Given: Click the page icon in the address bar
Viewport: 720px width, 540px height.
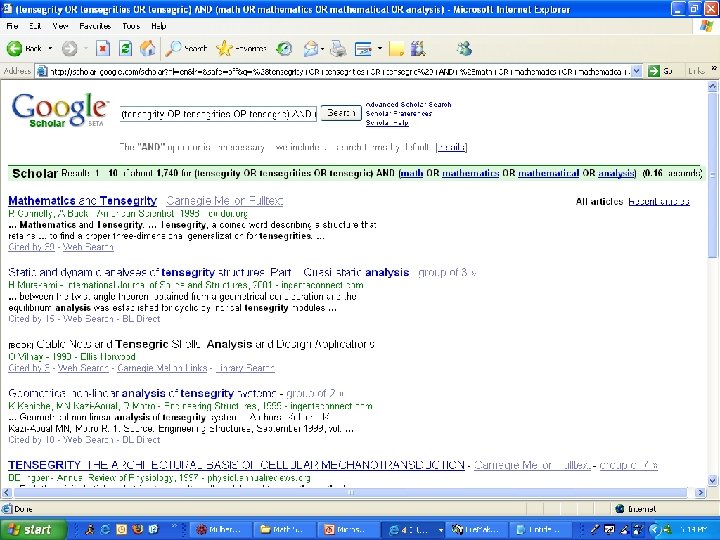Looking at the screenshot, I should [x=42, y=71].
